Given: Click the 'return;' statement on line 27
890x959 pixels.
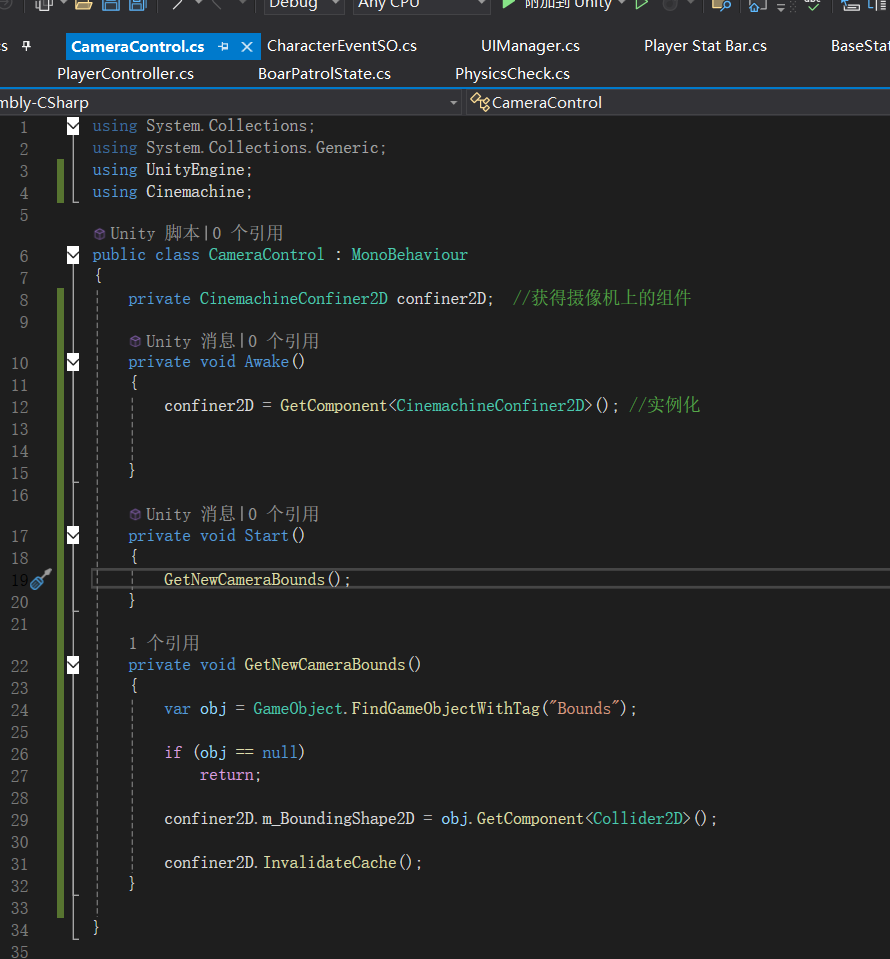Looking at the screenshot, I should pyautogui.click(x=230, y=775).
